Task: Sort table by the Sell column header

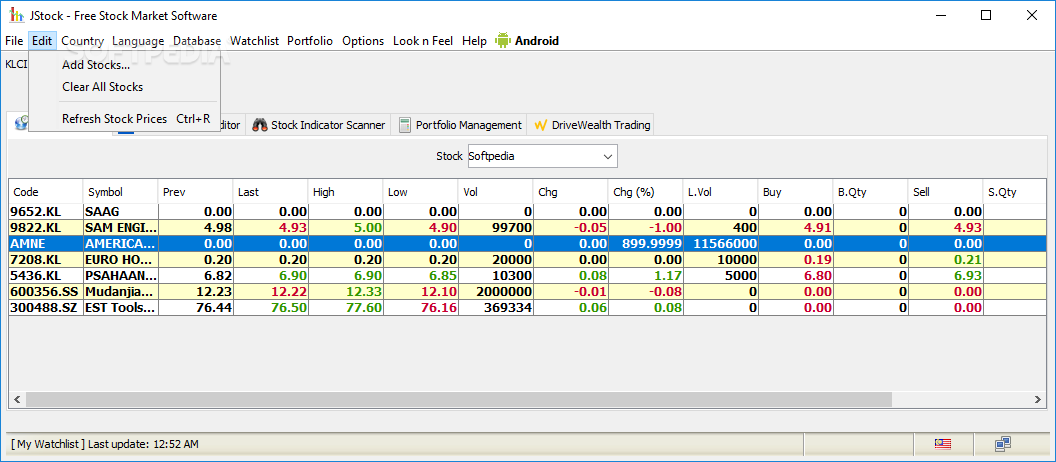Action: (x=946, y=192)
